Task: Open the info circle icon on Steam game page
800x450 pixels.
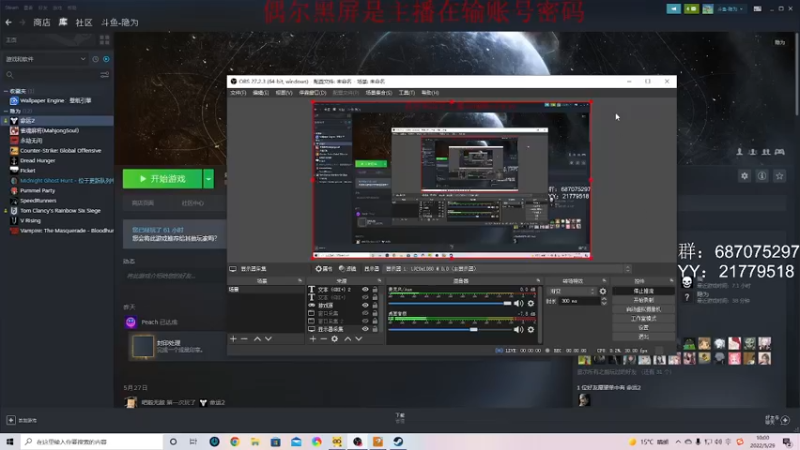Action: 762,176
